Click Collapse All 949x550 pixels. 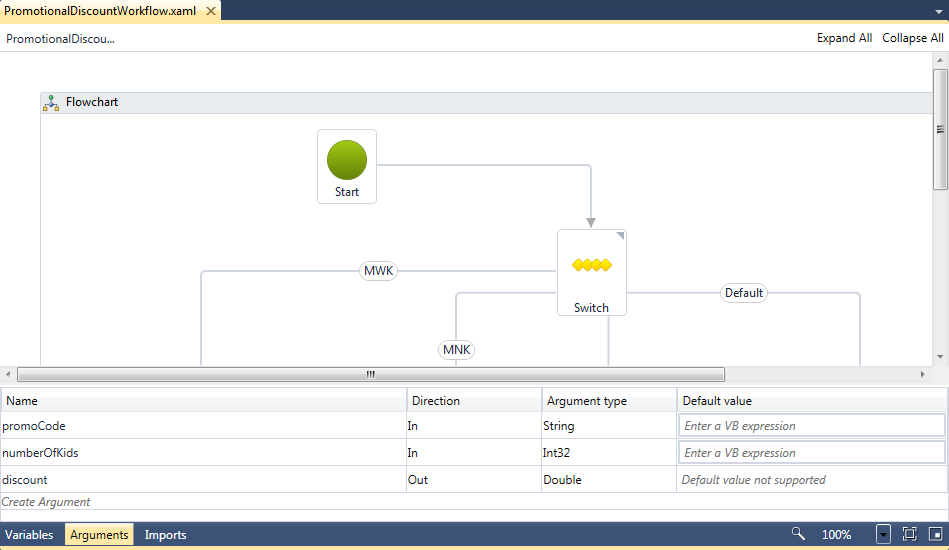coord(913,38)
